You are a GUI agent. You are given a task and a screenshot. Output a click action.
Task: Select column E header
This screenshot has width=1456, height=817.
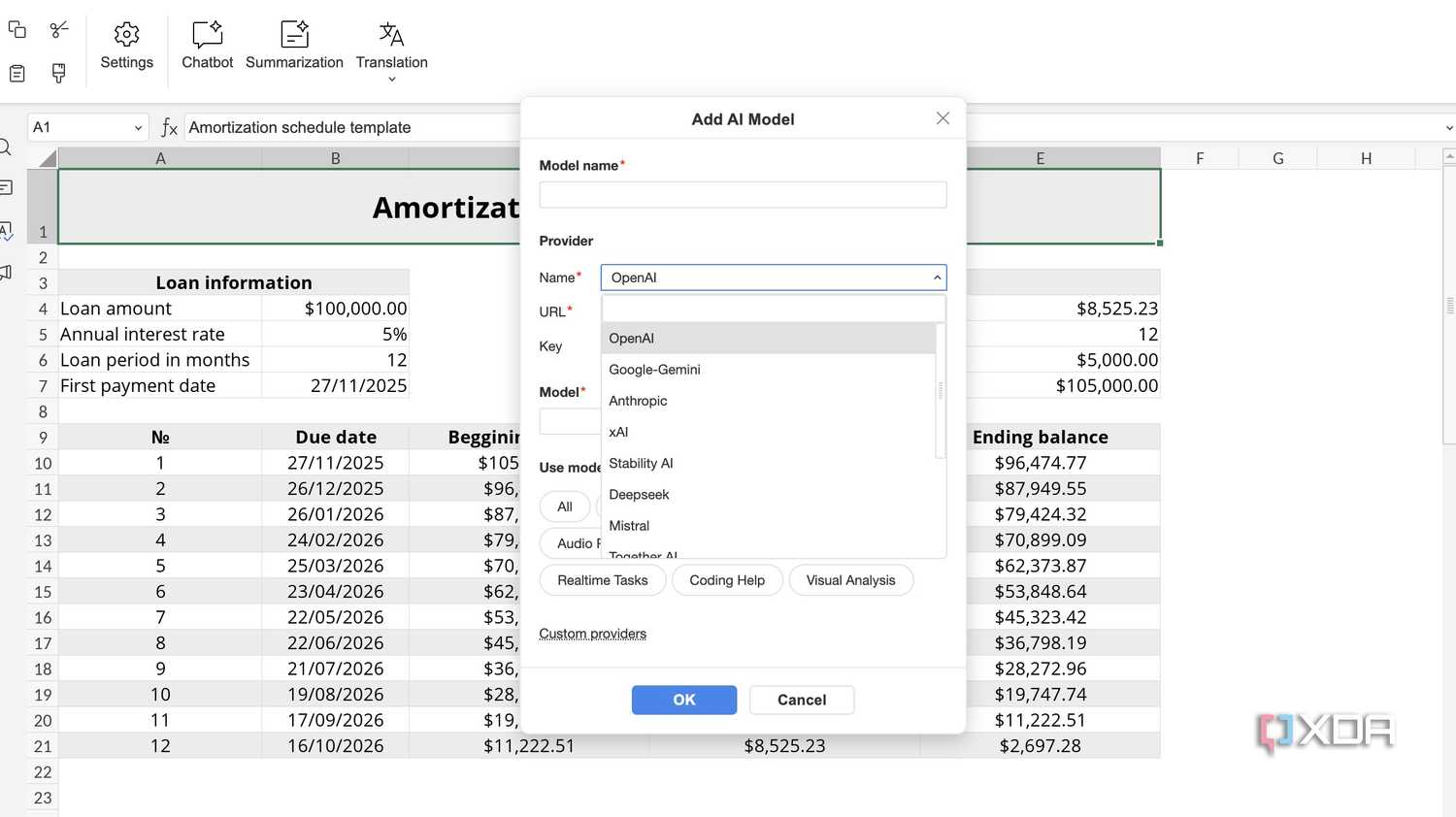tap(1041, 158)
